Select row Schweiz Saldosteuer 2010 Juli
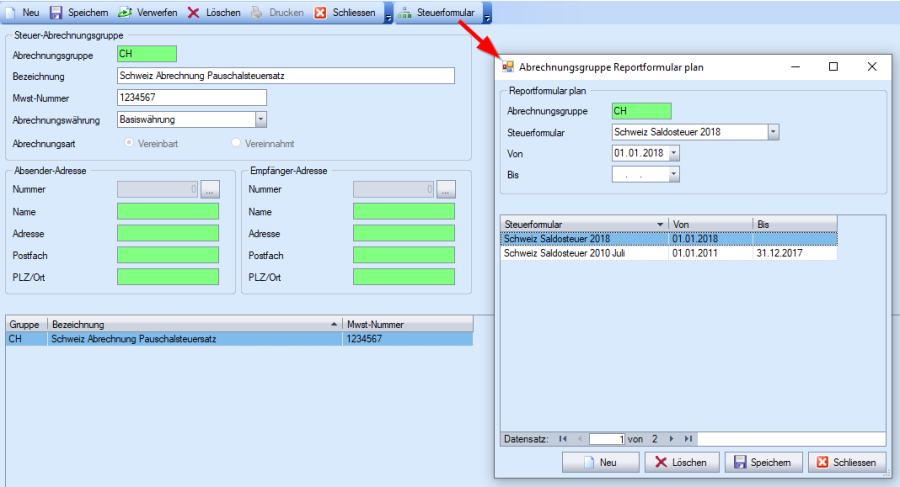 pyautogui.click(x=669, y=253)
